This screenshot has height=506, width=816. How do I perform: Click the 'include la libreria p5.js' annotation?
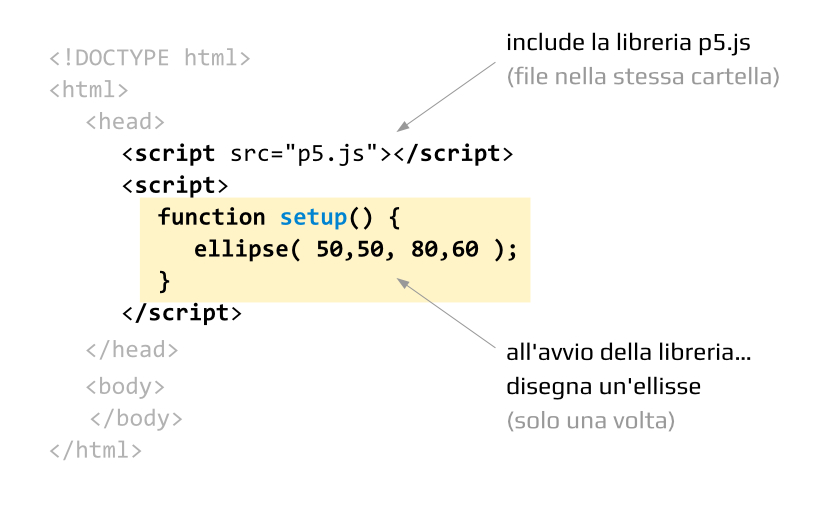tap(628, 43)
